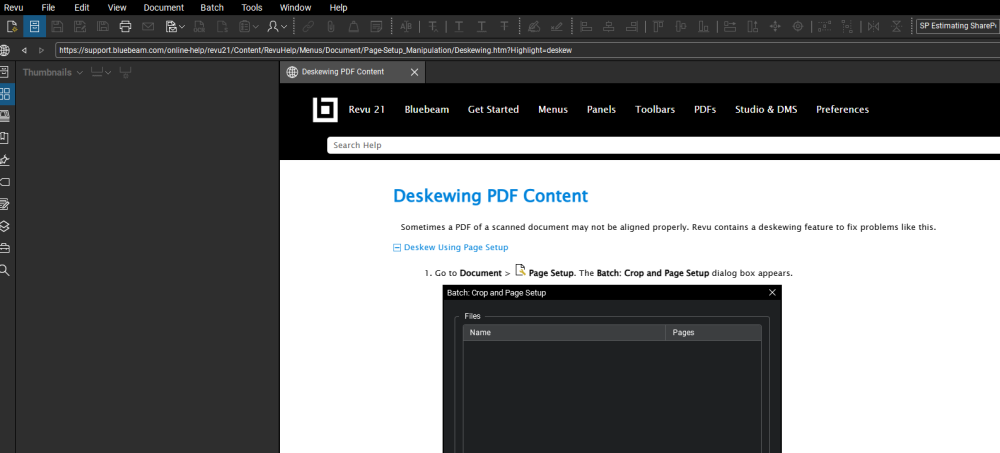Open the Toolbars help navigation link
This screenshot has width=1000, height=453.
coord(655,110)
